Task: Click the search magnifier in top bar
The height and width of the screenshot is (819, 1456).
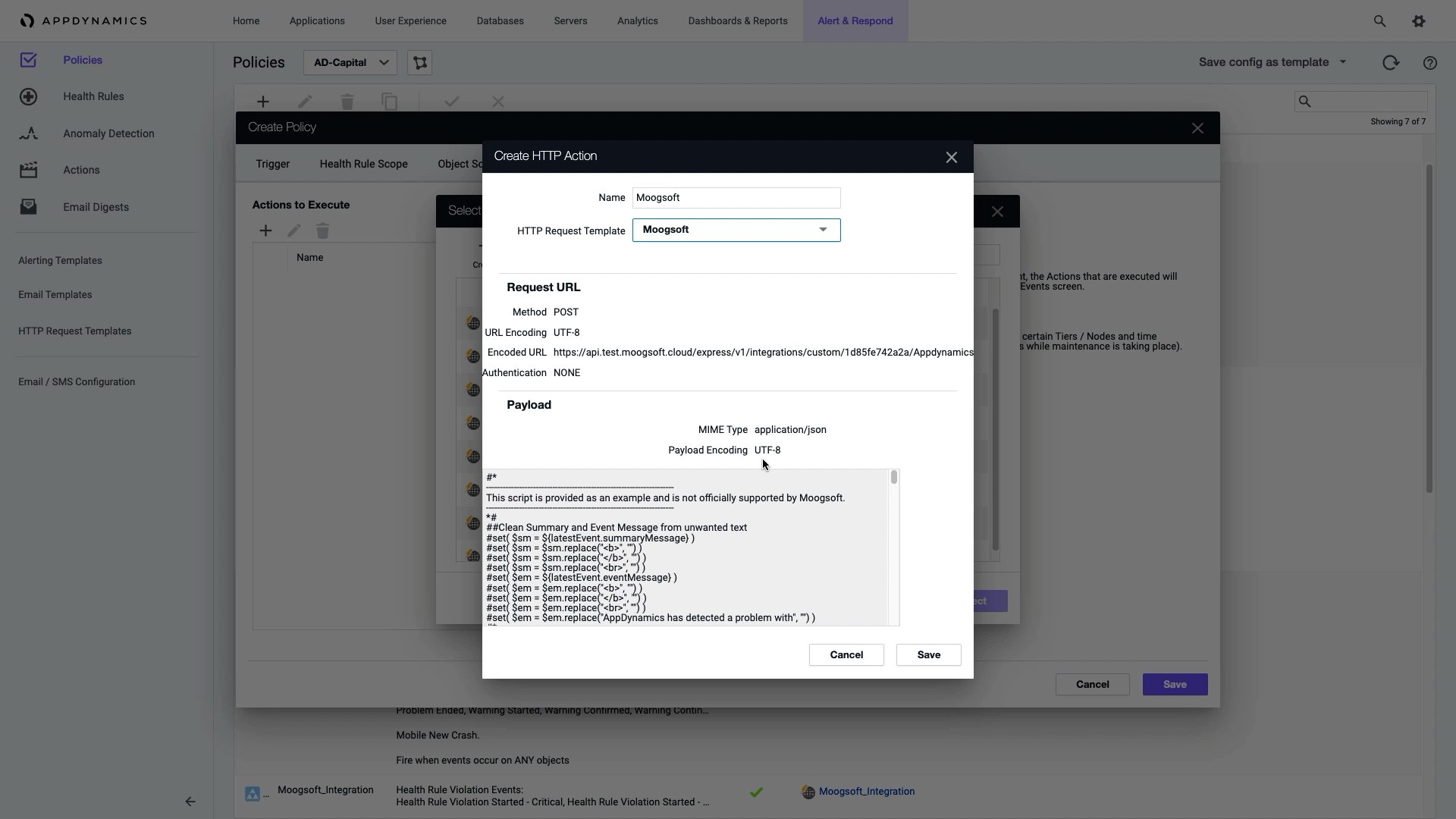Action: [1379, 21]
